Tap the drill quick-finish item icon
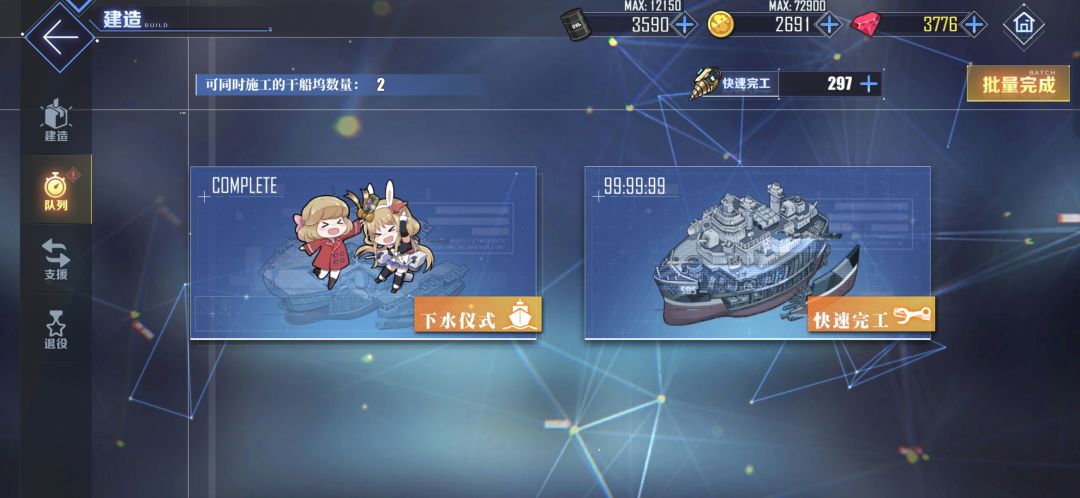The width and height of the screenshot is (1080, 498). click(x=705, y=84)
